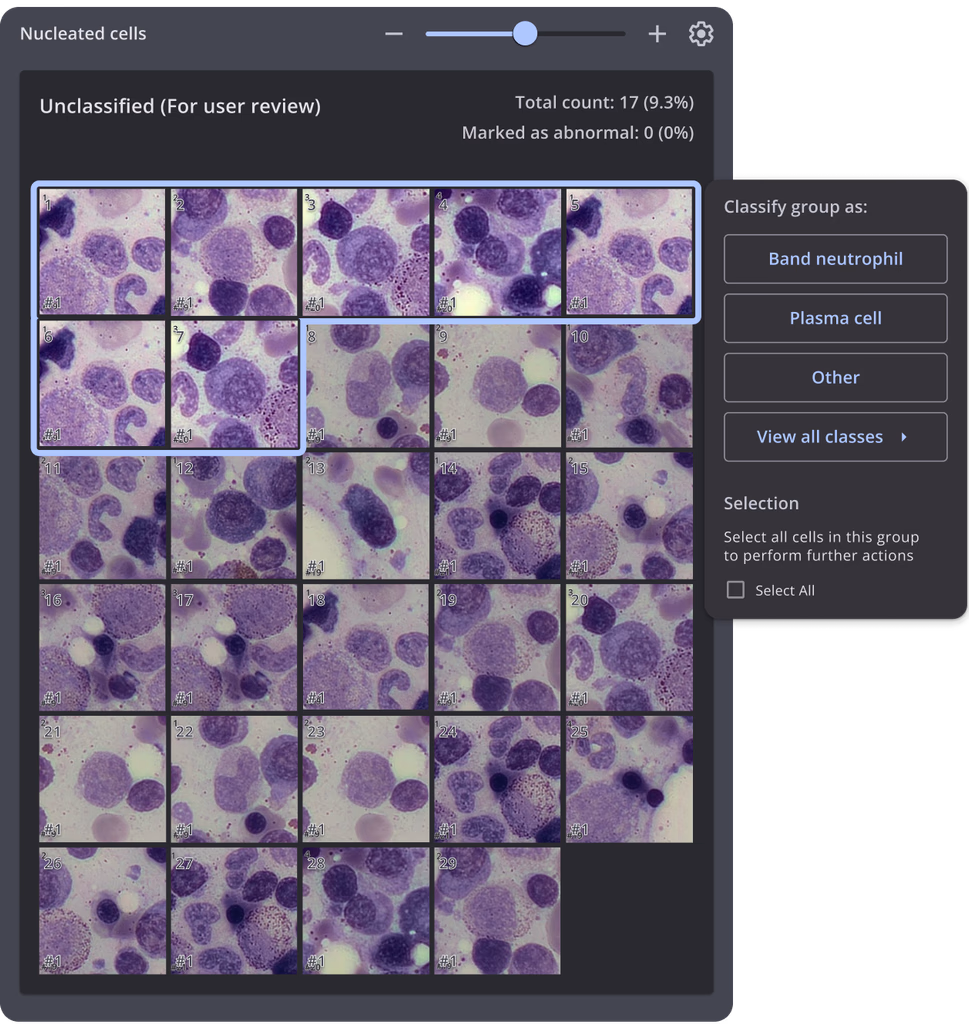Select cell thumbnail number 12

[234, 517]
